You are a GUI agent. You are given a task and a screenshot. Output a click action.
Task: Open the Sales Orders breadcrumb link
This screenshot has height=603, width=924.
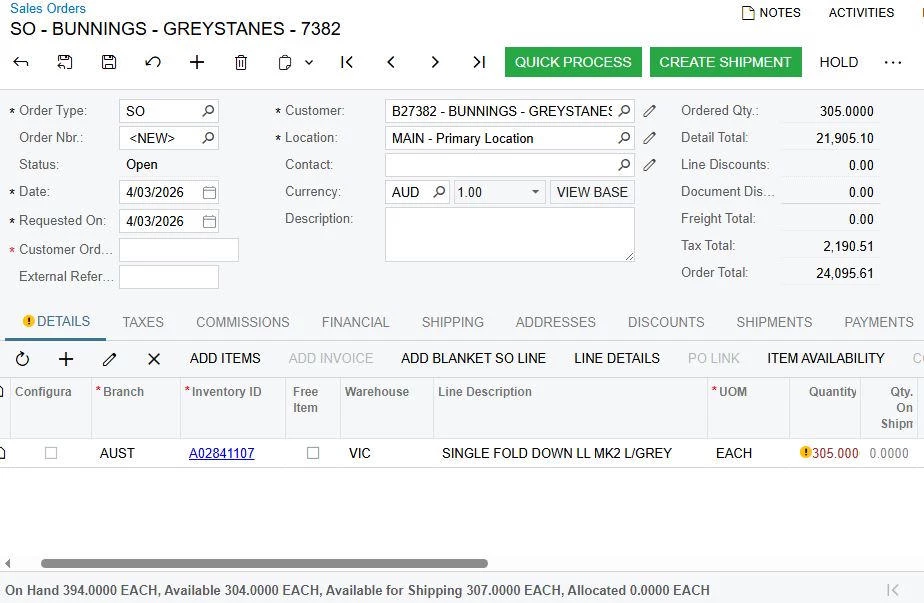(x=48, y=8)
